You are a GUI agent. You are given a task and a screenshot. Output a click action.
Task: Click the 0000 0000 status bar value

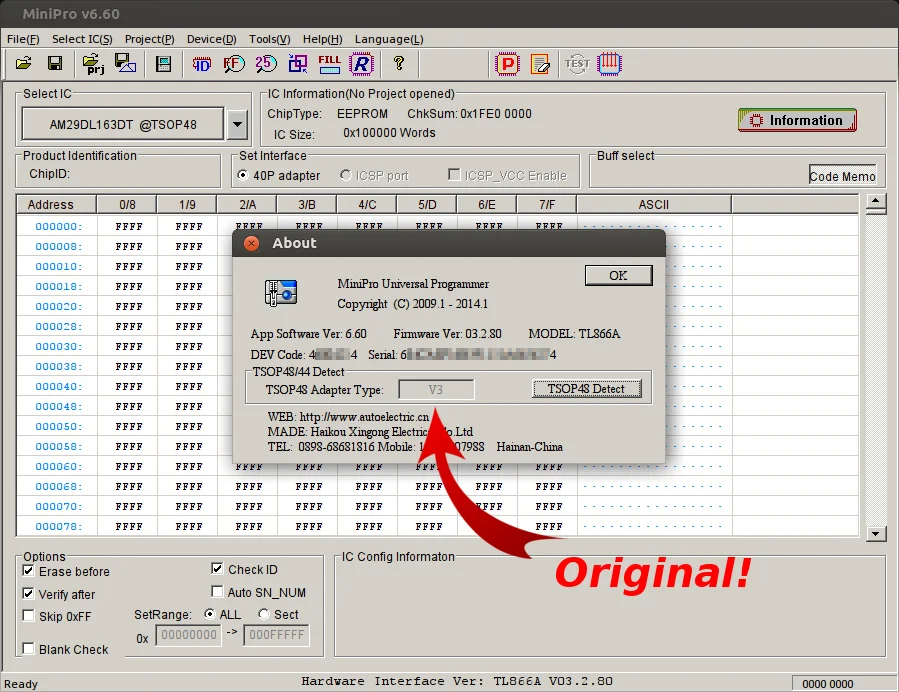pos(827,683)
